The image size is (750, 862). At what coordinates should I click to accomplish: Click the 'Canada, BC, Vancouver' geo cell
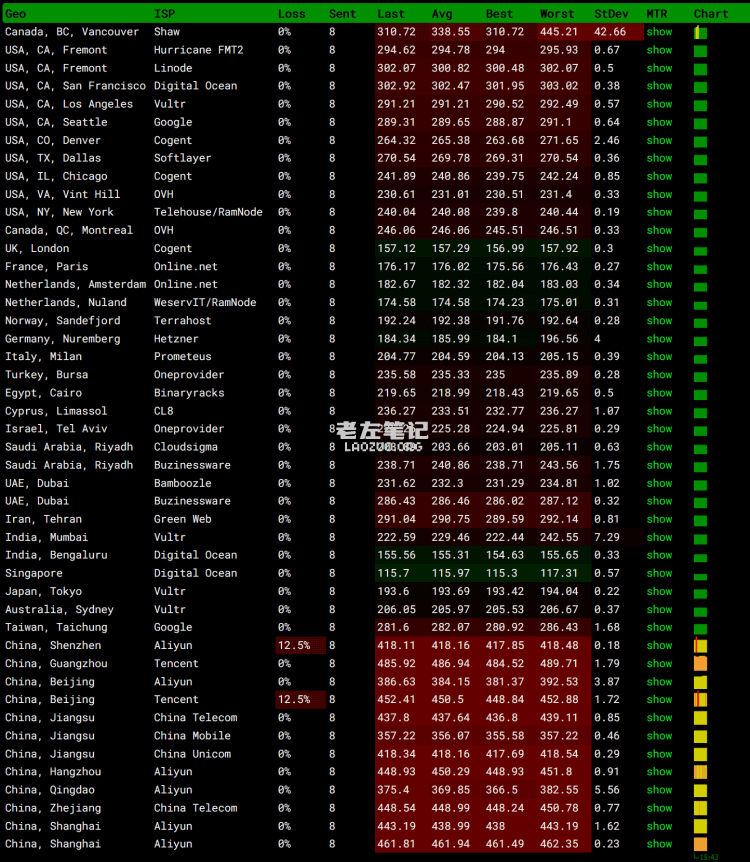click(x=72, y=32)
